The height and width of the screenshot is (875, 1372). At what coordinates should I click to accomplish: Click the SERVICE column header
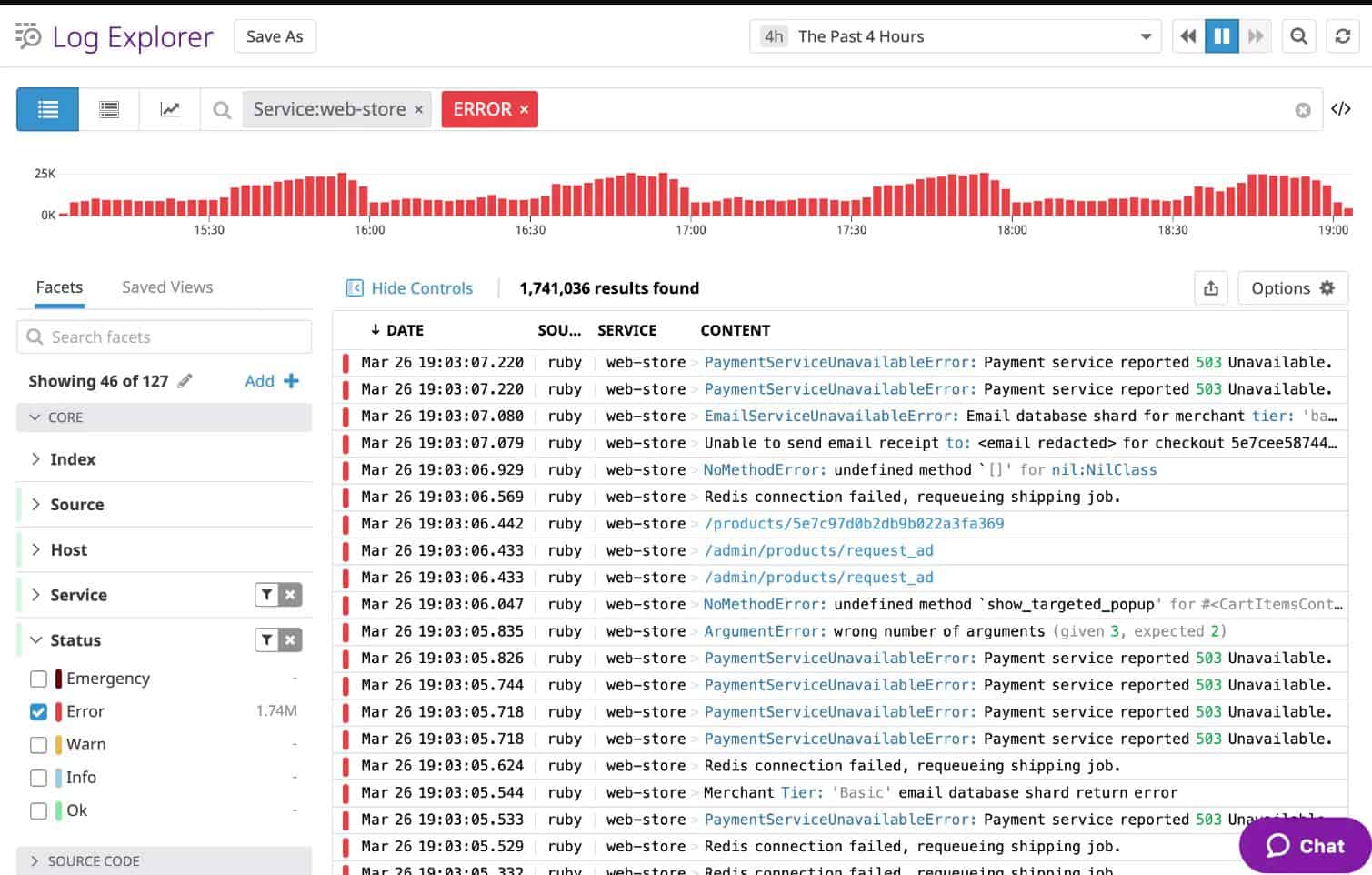pos(626,330)
